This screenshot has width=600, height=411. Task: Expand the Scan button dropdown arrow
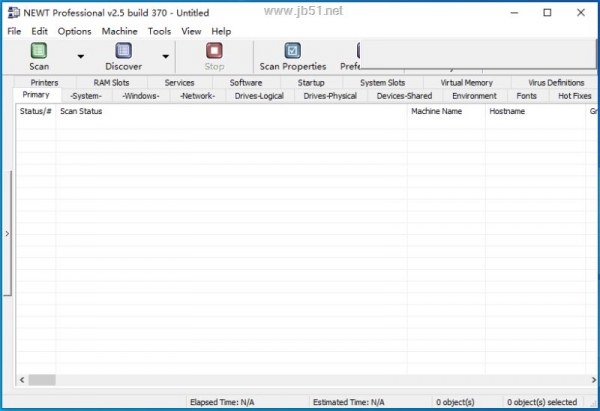pyautogui.click(x=80, y=57)
